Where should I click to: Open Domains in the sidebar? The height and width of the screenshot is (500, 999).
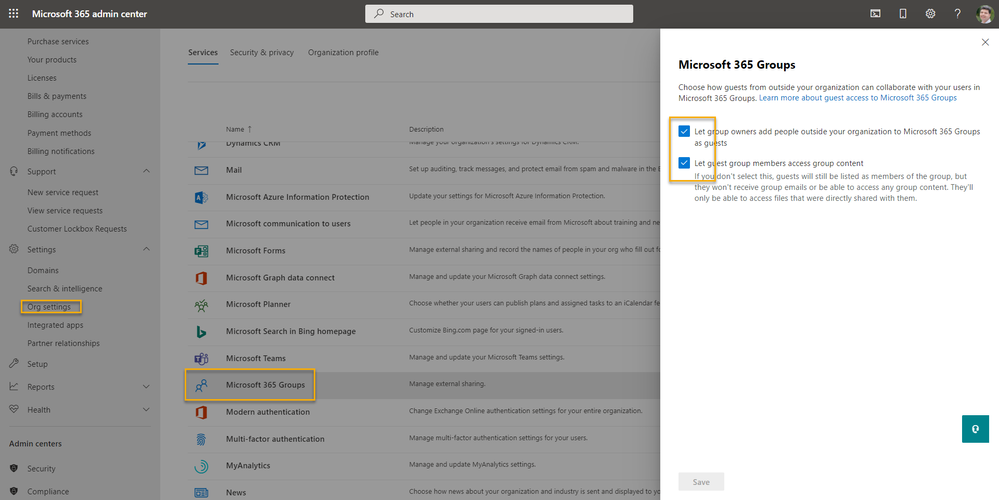pos(43,271)
